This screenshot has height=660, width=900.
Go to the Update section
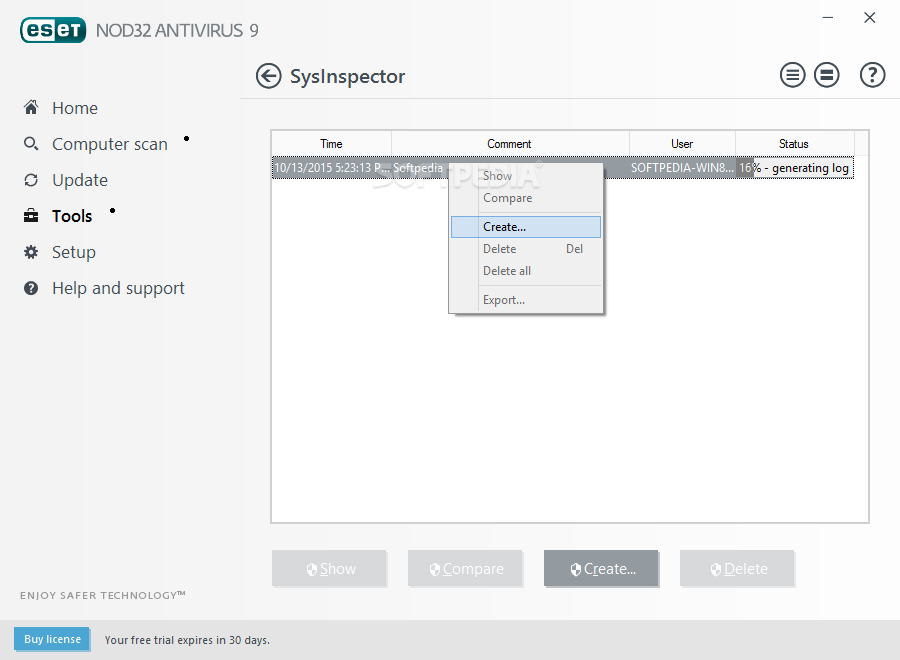pyautogui.click(x=80, y=180)
